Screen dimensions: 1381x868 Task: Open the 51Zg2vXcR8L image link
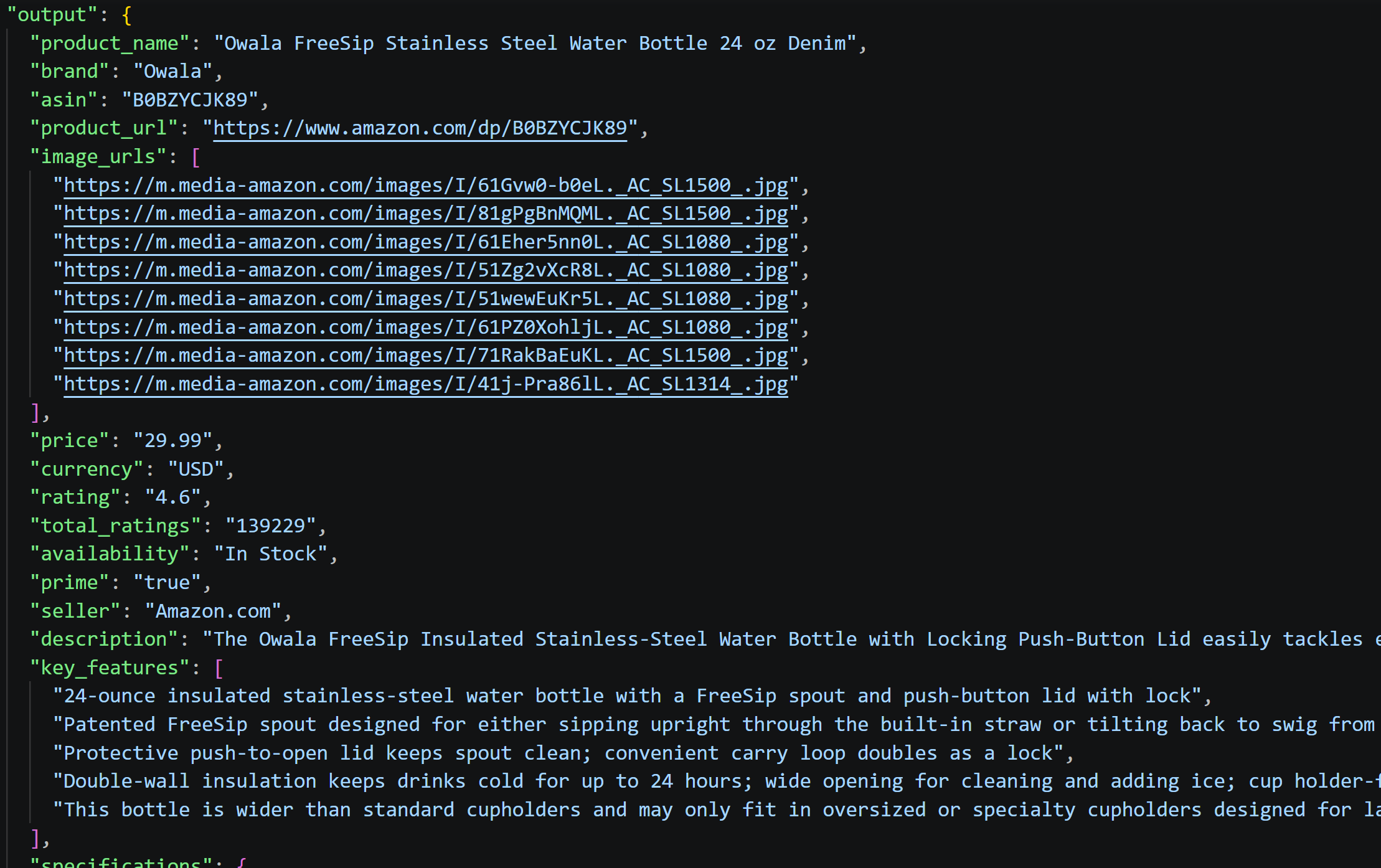pos(426,270)
